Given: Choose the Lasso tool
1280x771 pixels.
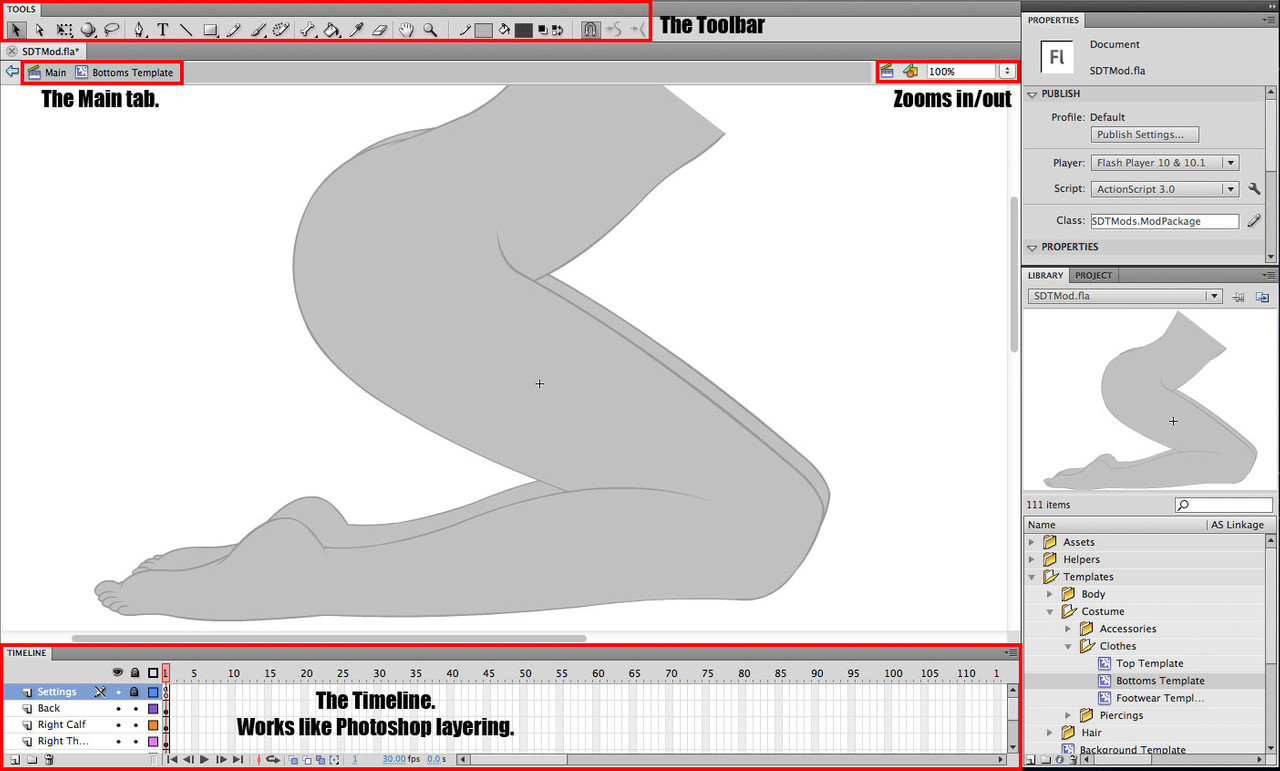Looking at the screenshot, I should tap(112, 30).
